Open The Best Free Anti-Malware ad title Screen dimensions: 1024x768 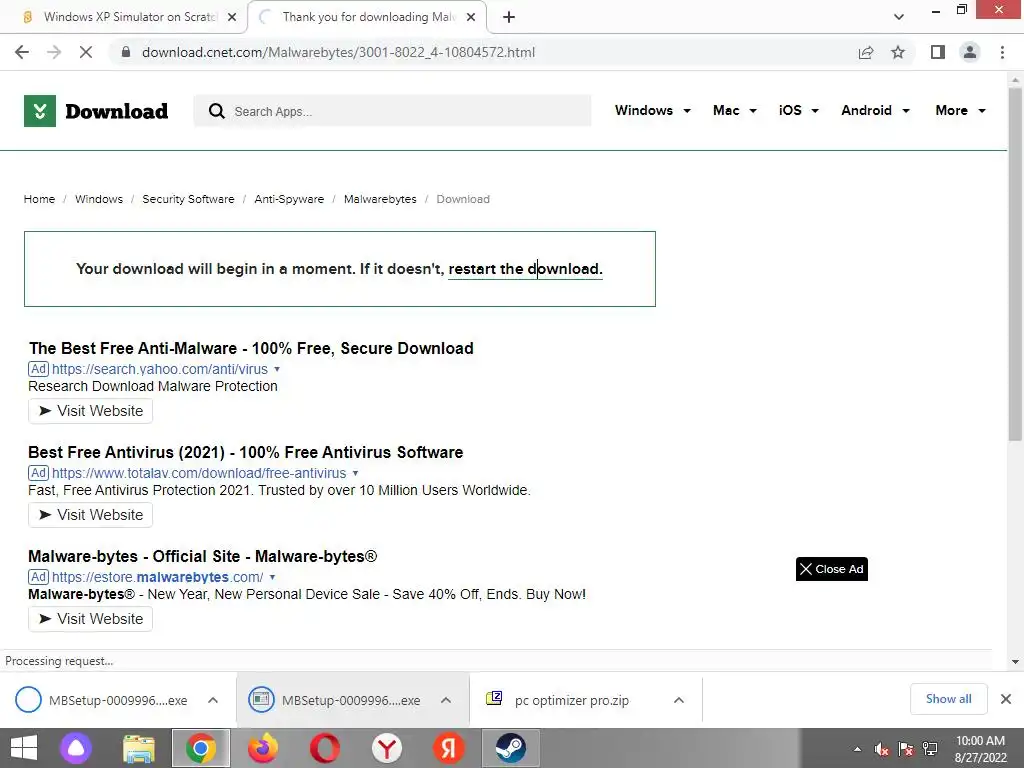coord(251,348)
